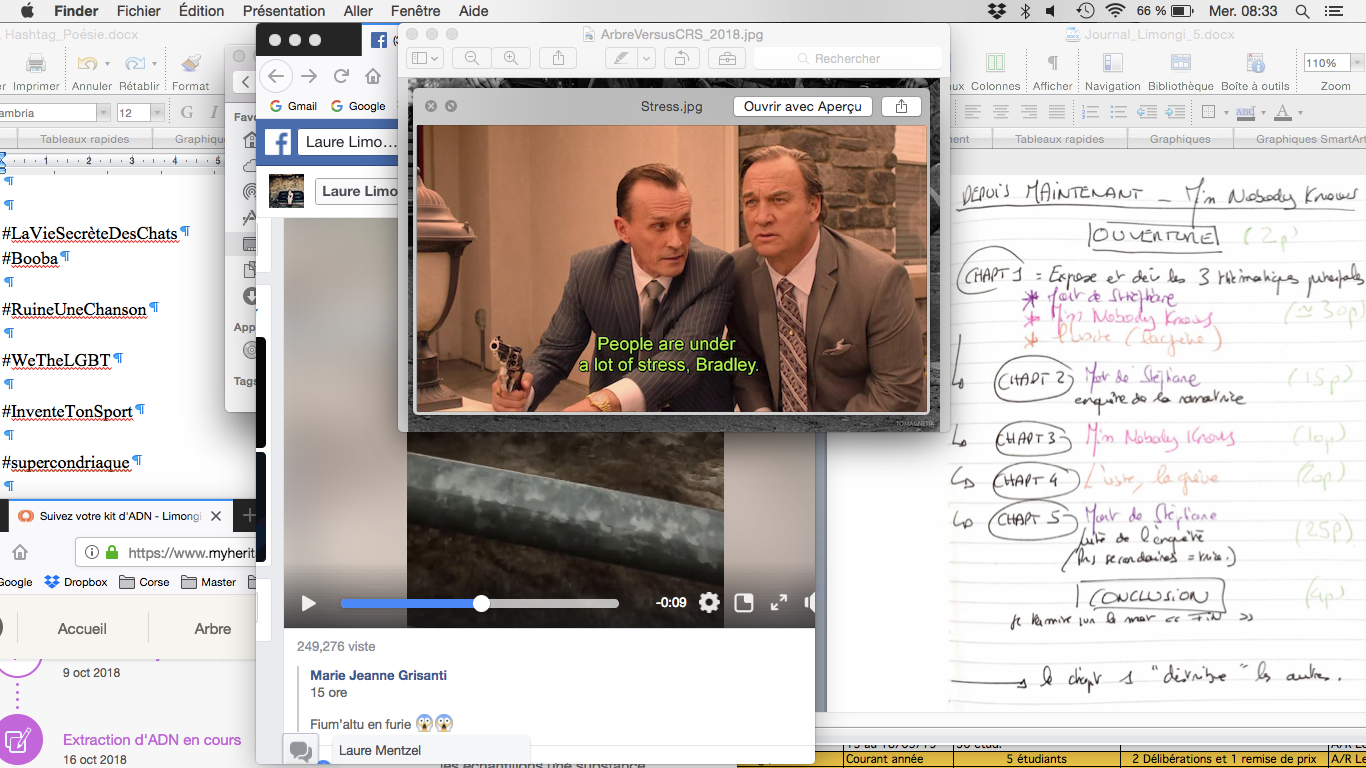1366x768 pixels.
Task: Open Marie Jeanne Grisanti profile link
Action: point(378,676)
